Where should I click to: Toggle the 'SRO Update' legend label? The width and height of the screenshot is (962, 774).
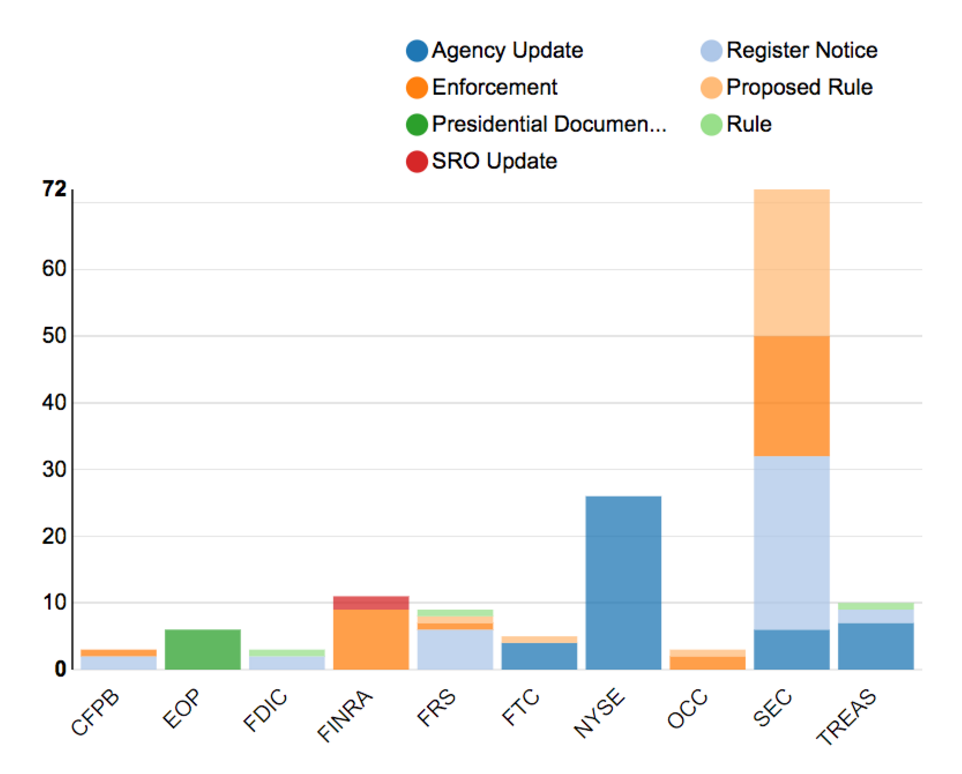tap(494, 161)
